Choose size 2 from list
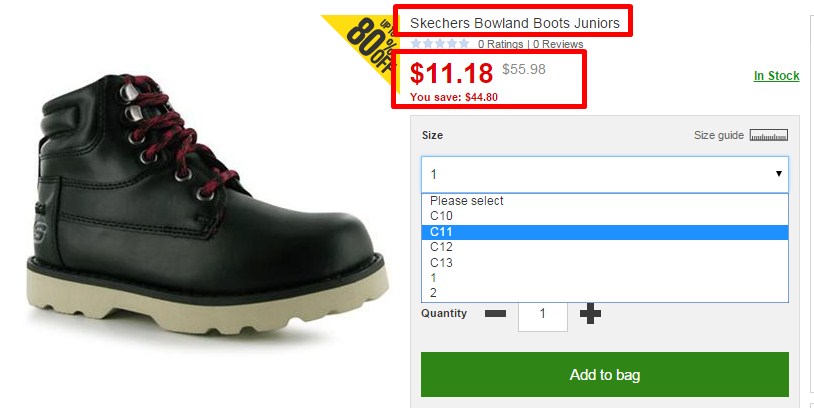814x408 pixels. (x=605, y=293)
